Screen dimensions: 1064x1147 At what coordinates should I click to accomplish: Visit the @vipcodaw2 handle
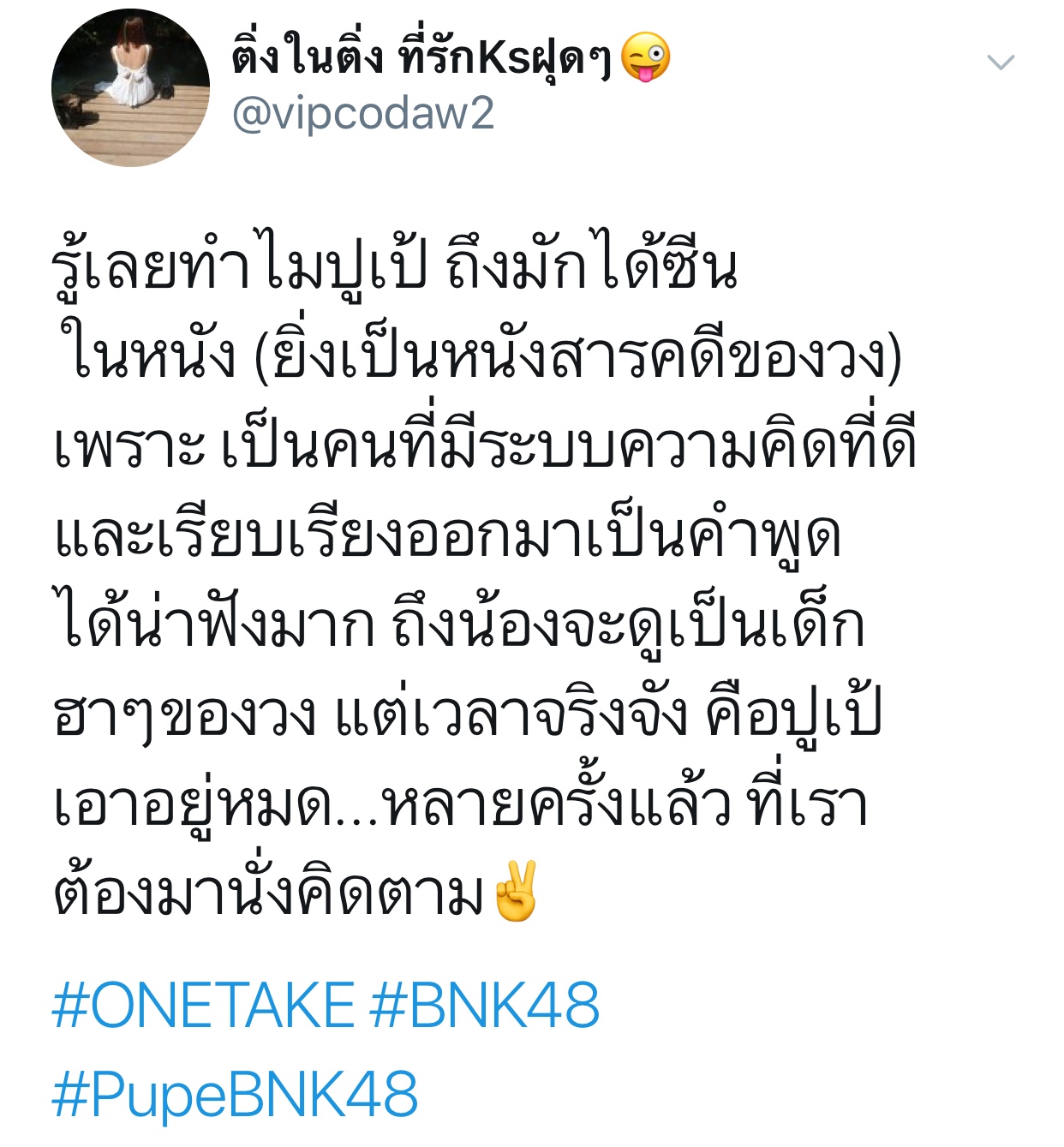pyautogui.click(x=363, y=113)
